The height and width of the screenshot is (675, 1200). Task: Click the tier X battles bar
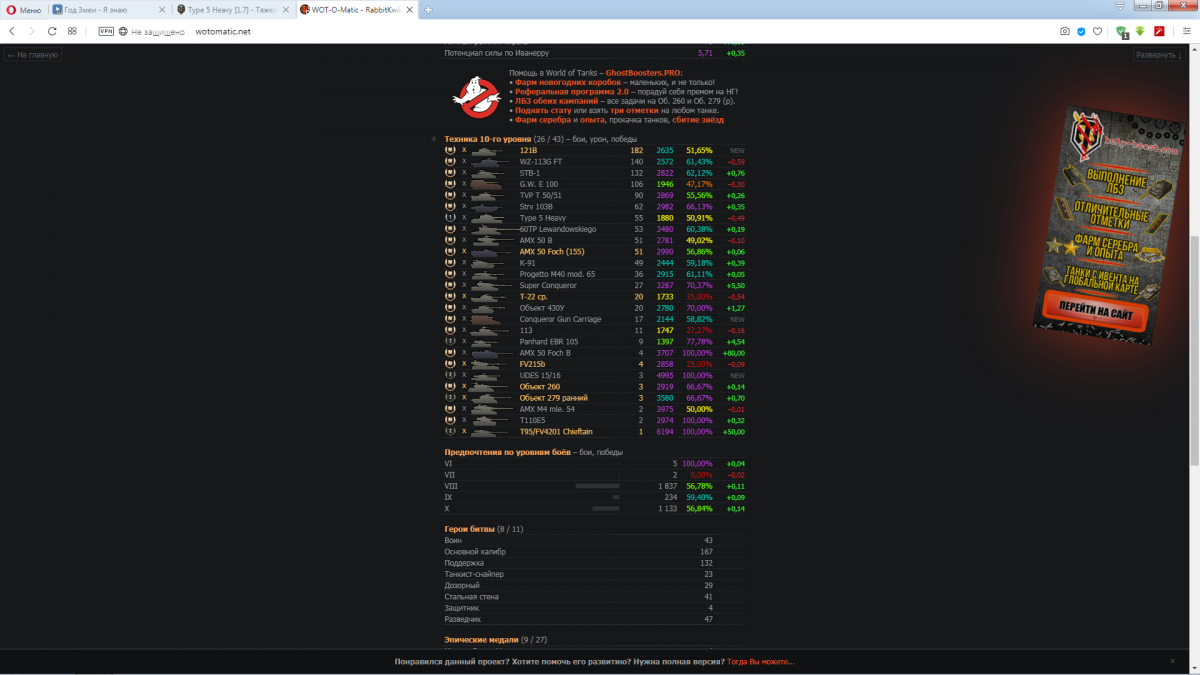(607, 508)
